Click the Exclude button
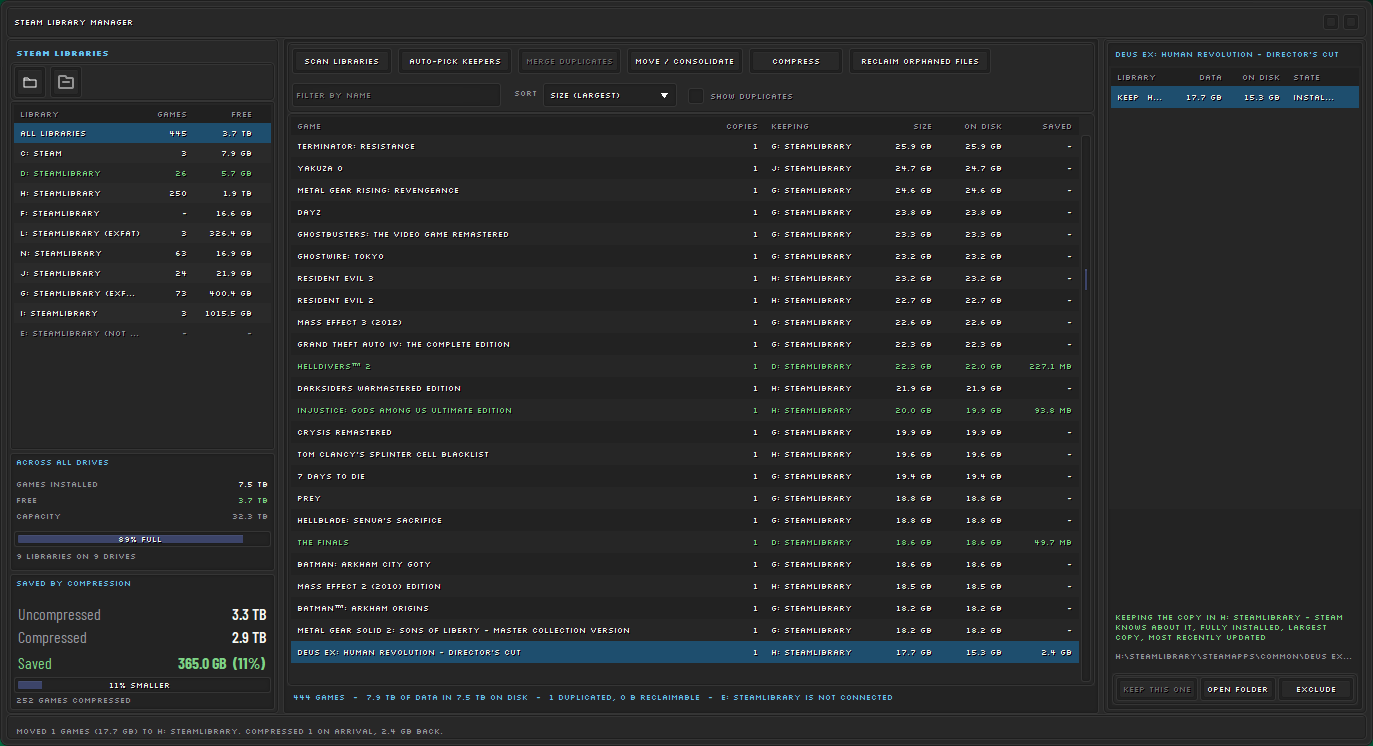The image size is (1373, 746). (1316, 689)
